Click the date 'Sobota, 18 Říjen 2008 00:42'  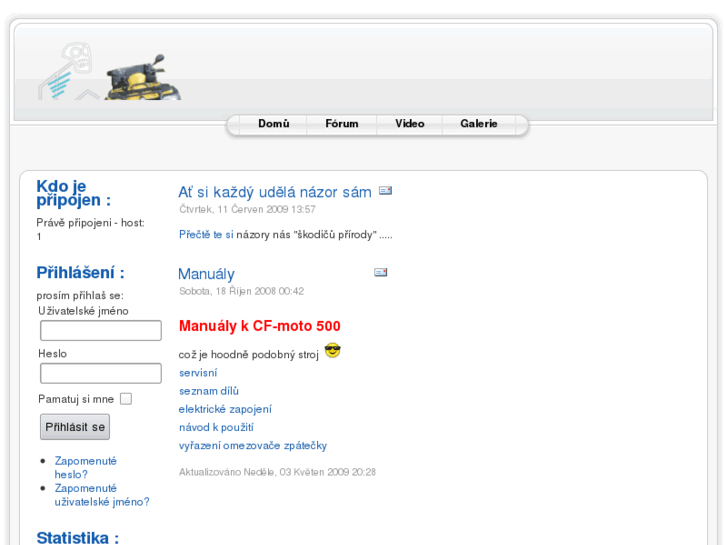(242, 291)
